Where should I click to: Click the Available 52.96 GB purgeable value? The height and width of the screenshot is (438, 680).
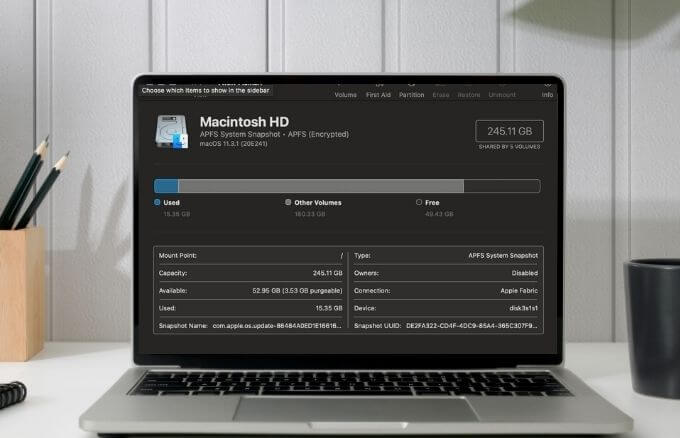pos(298,291)
